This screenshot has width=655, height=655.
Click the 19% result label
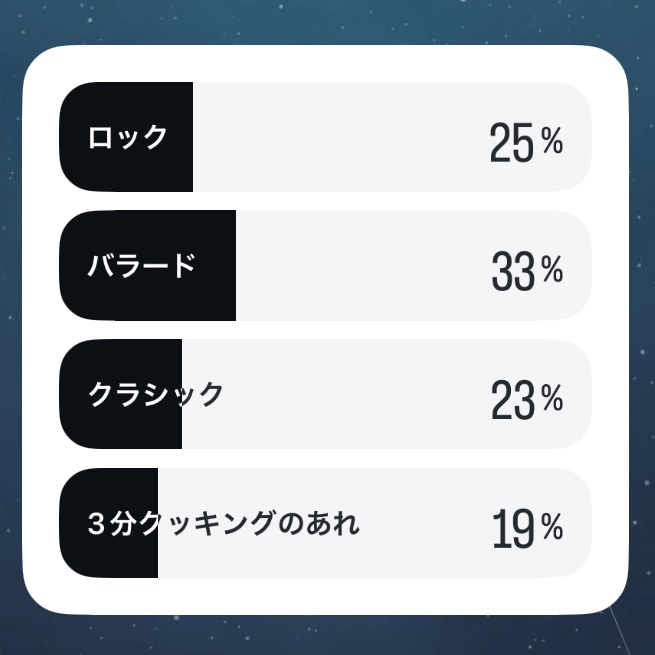pyautogui.click(x=528, y=528)
